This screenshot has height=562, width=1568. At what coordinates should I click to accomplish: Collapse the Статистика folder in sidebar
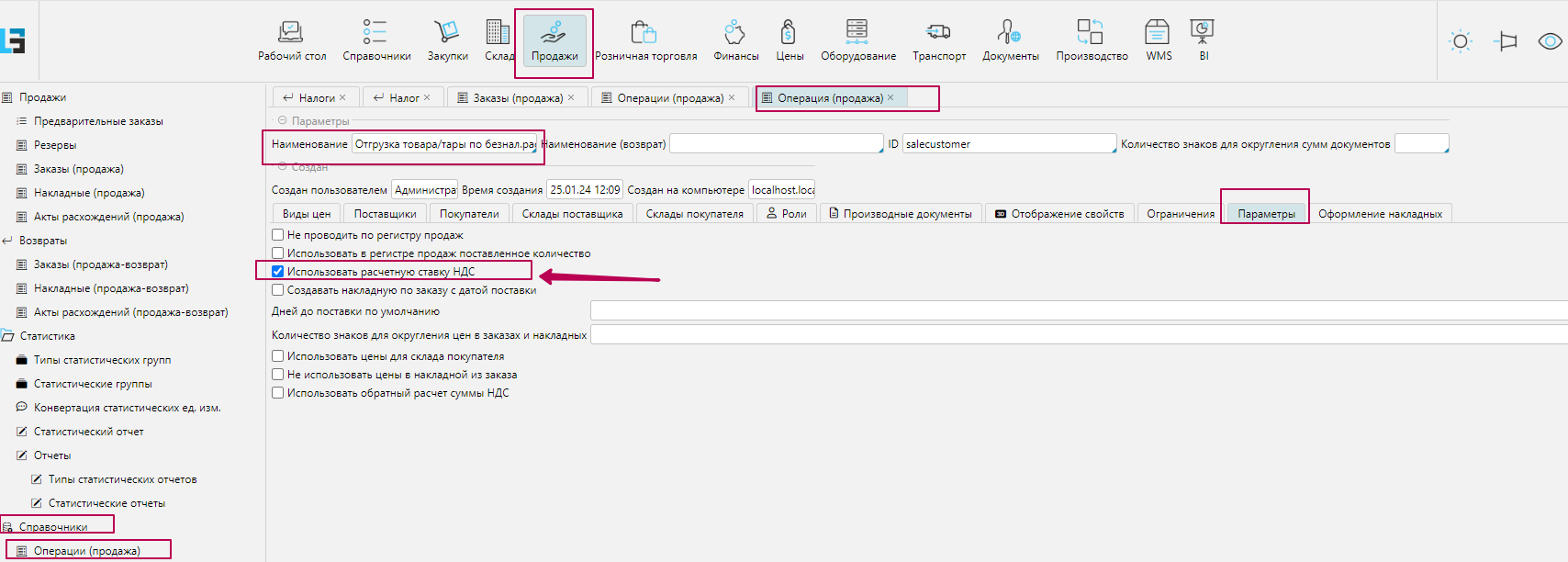click(x=7, y=336)
